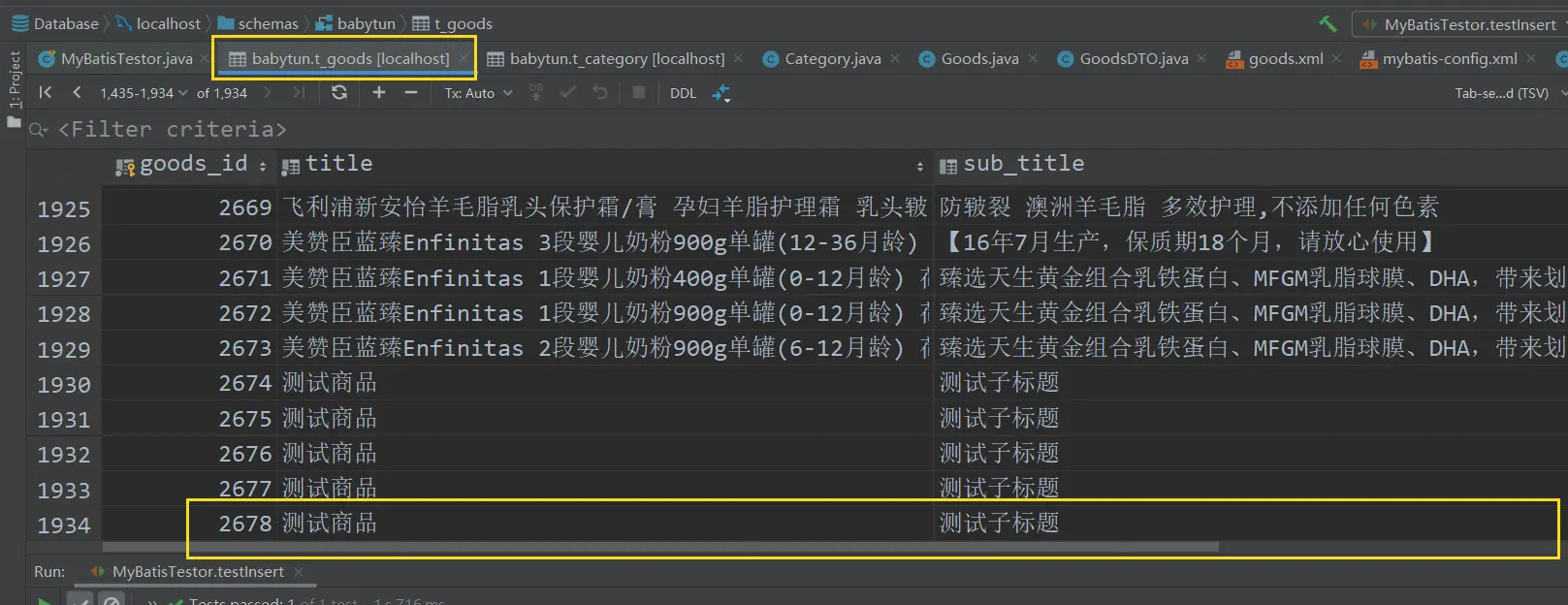The height and width of the screenshot is (605, 1568).
Task: Click the sub_title column header
Action: click(1250, 164)
